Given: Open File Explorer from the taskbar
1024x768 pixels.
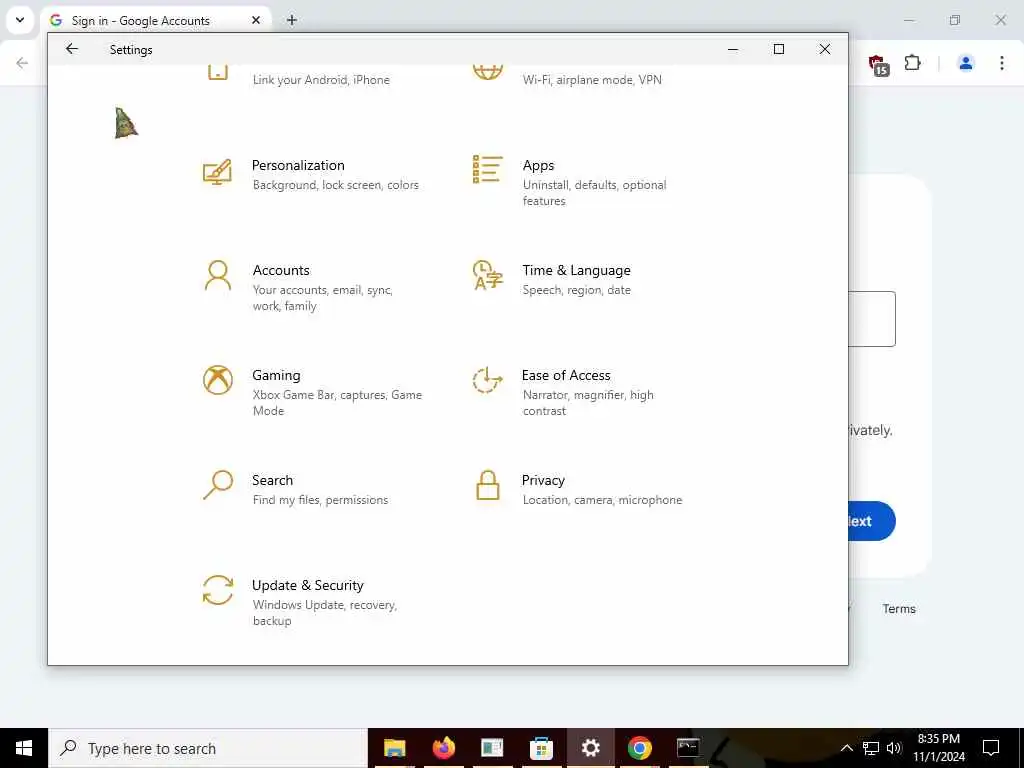Looking at the screenshot, I should tap(394, 748).
